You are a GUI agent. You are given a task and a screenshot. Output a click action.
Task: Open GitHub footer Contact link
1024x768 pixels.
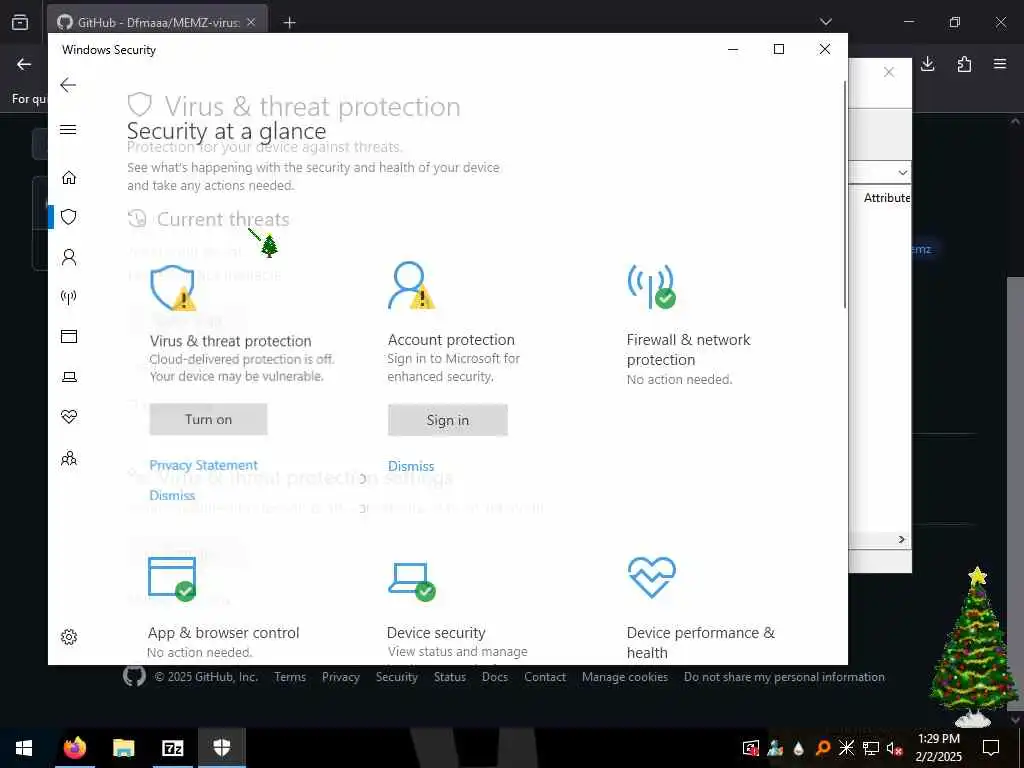545,677
